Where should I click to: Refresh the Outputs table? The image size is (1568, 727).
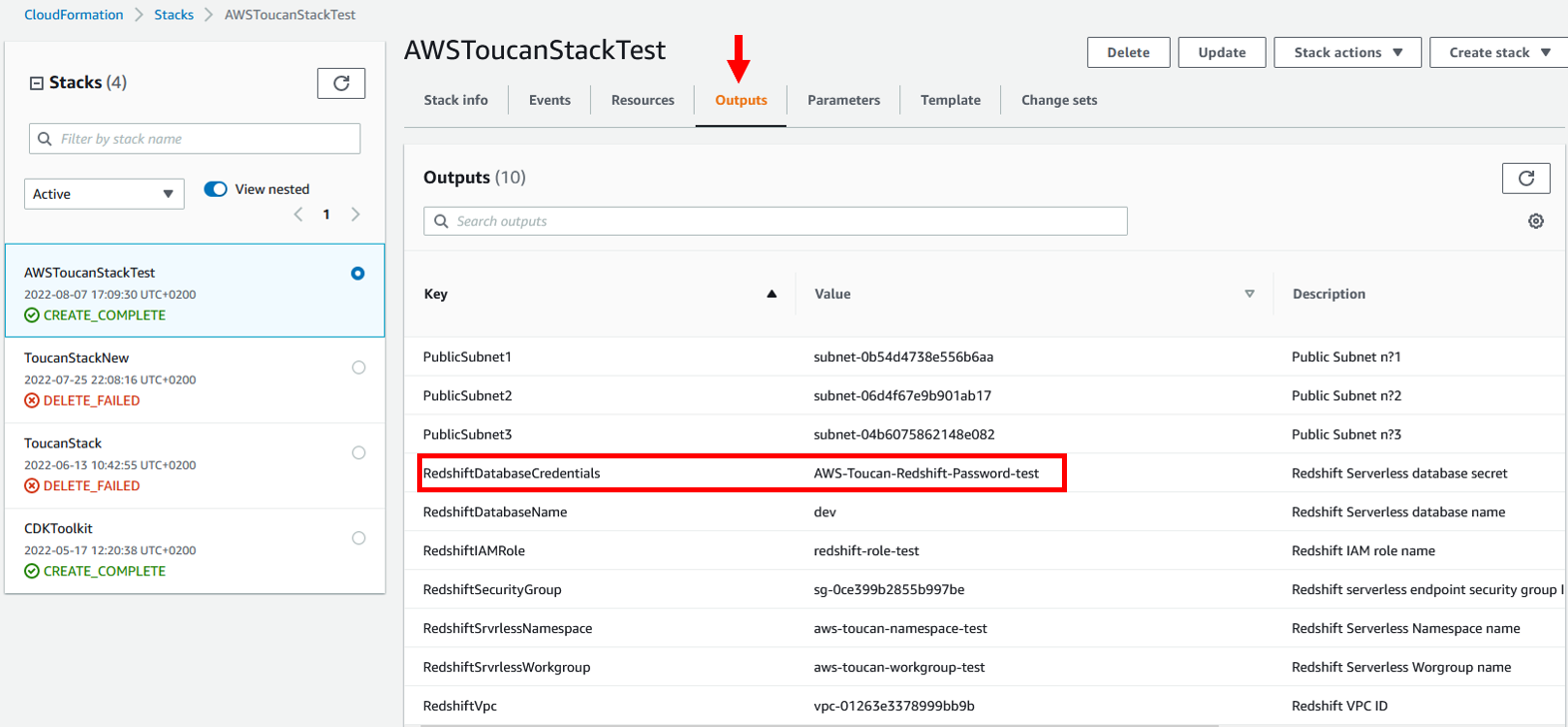1526,178
